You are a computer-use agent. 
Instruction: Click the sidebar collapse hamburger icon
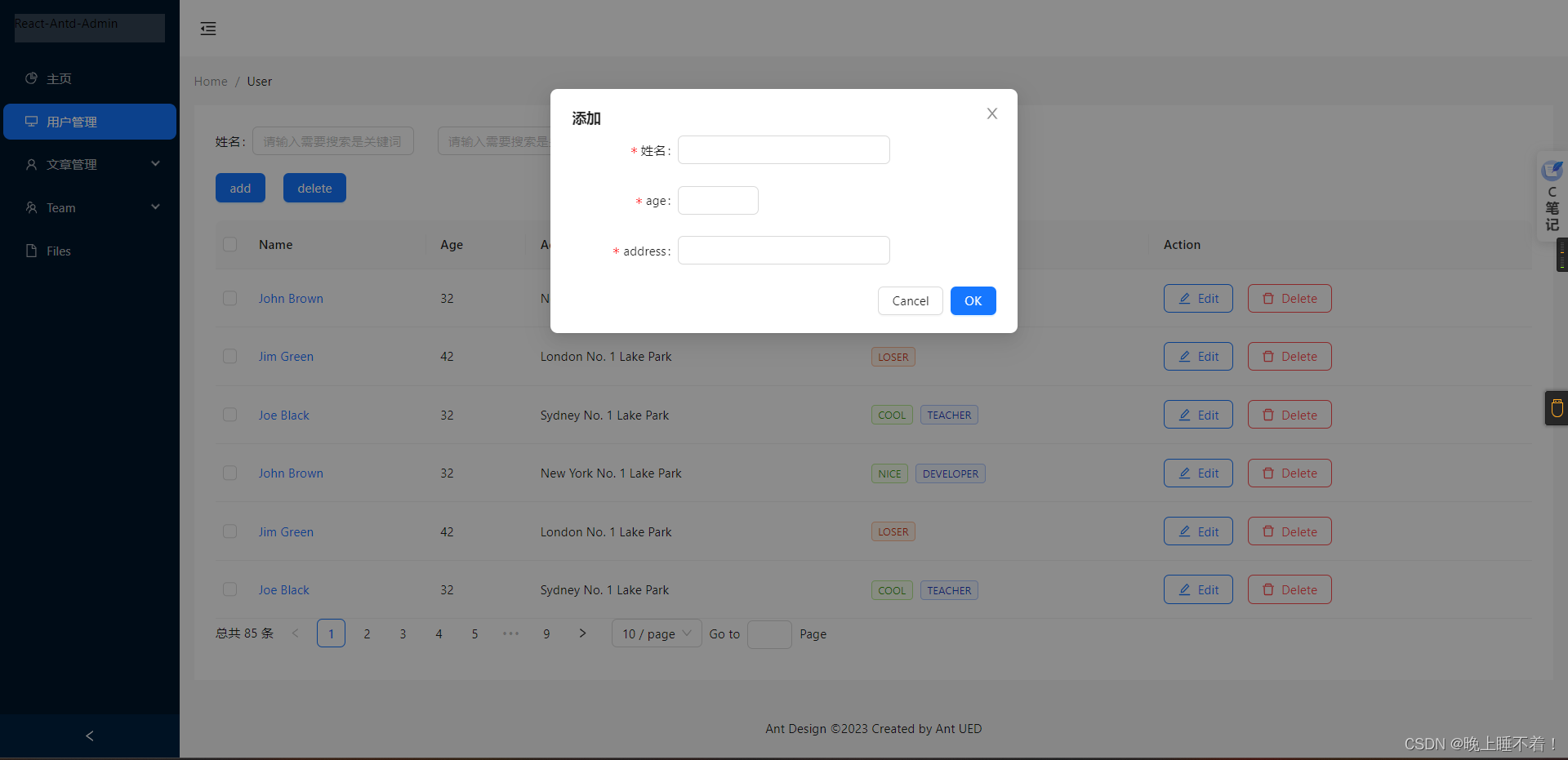(207, 28)
